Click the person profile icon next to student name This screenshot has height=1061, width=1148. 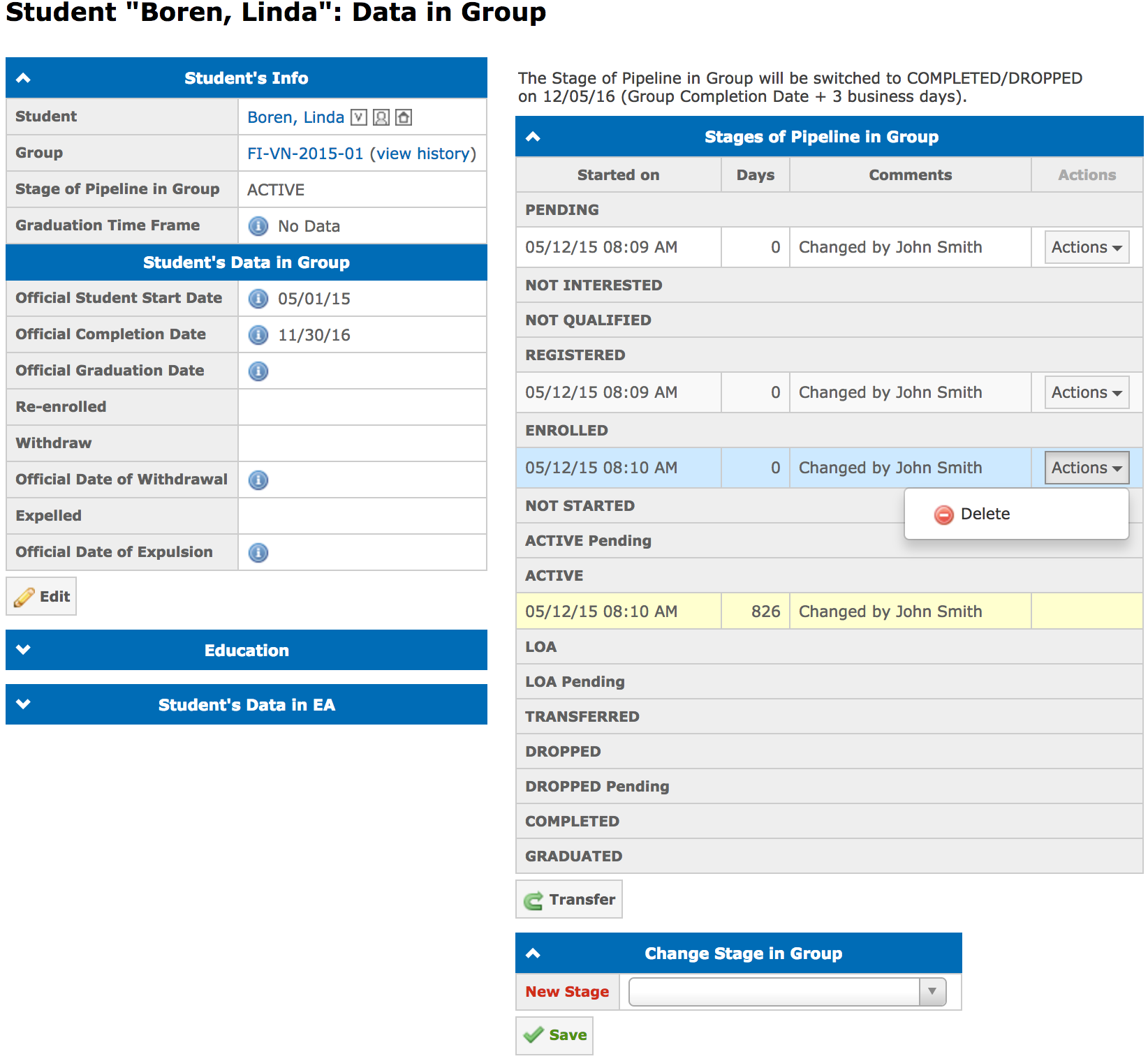tap(381, 117)
